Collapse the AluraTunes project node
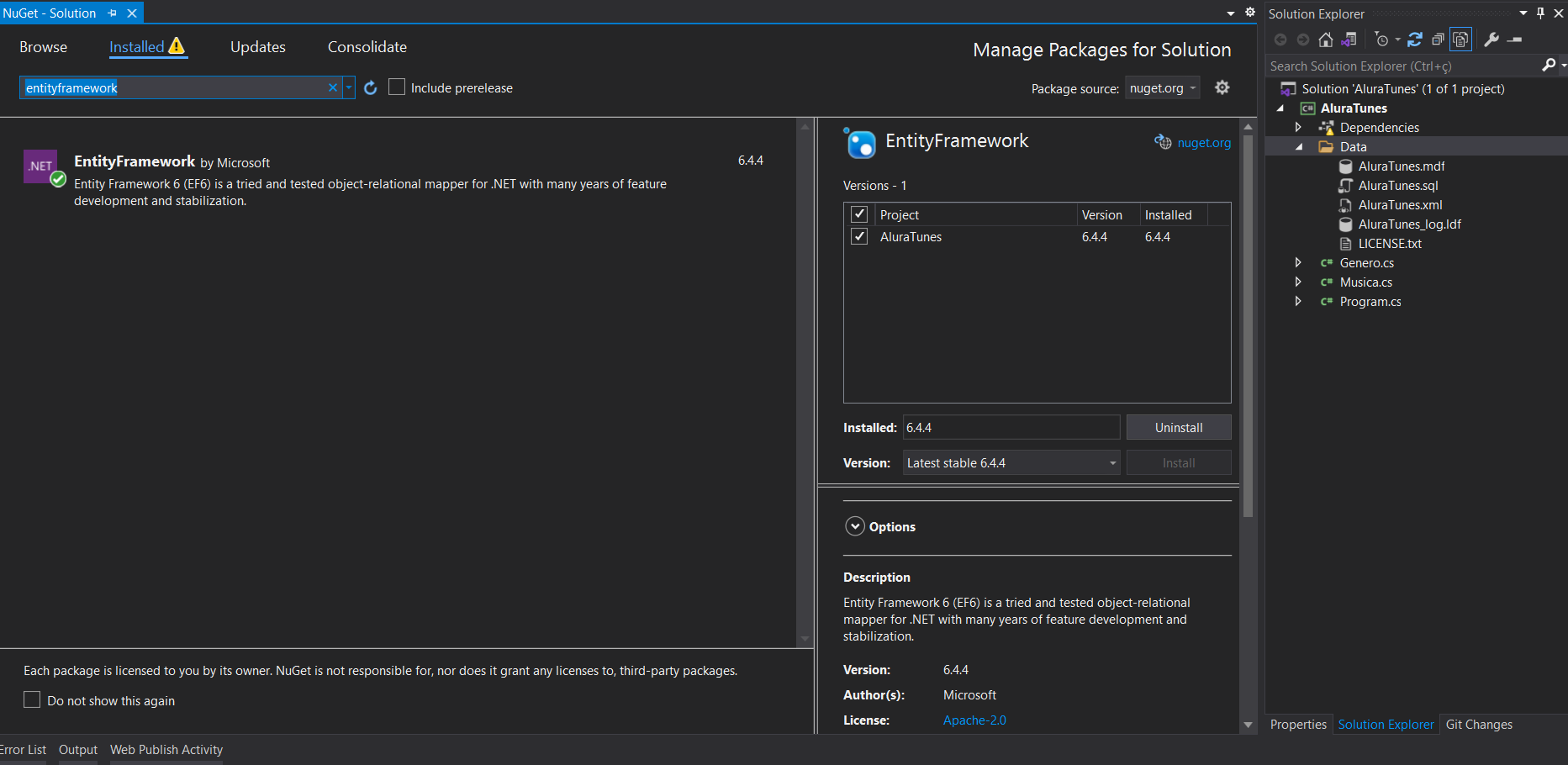This screenshot has width=1568, height=765. click(x=1280, y=108)
